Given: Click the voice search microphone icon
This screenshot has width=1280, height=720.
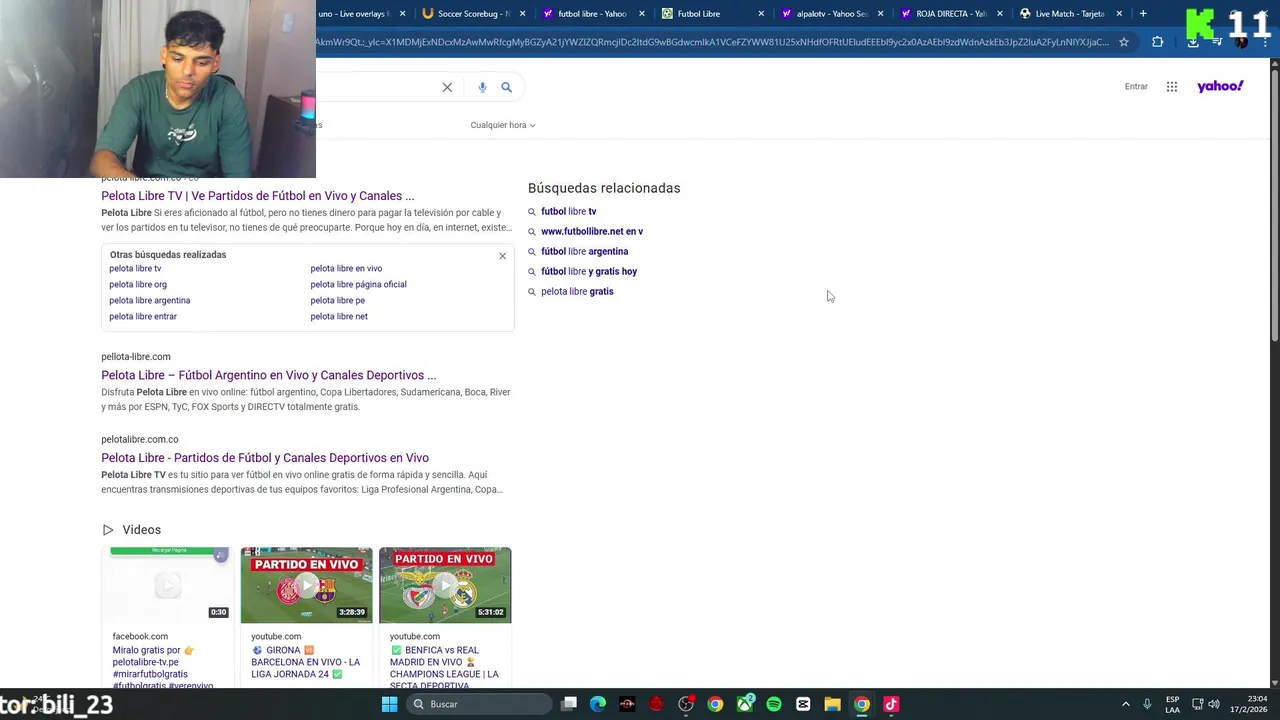Looking at the screenshot, I should 482,87.
